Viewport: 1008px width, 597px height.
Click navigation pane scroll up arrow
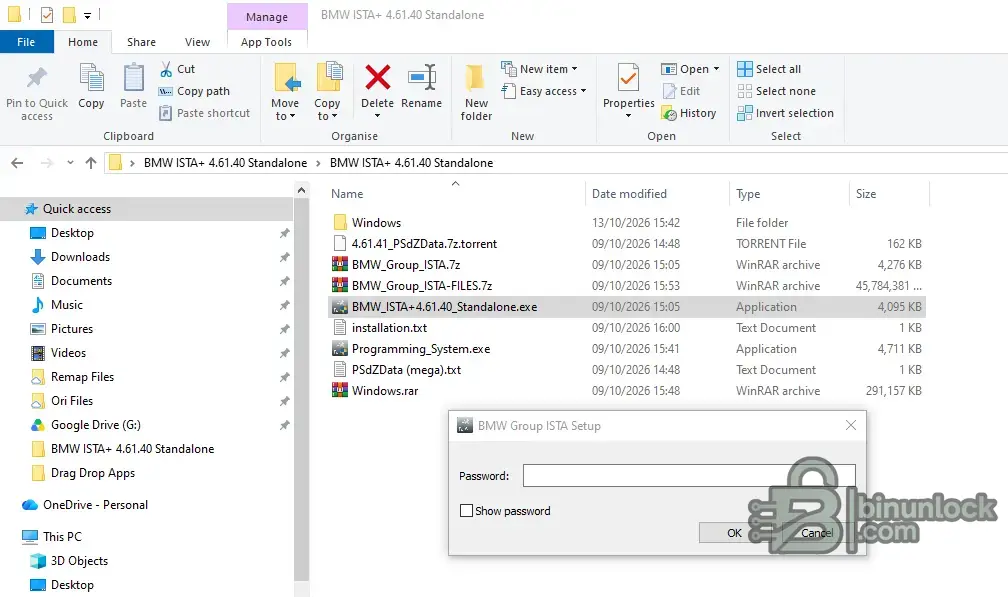pos(302,190)
